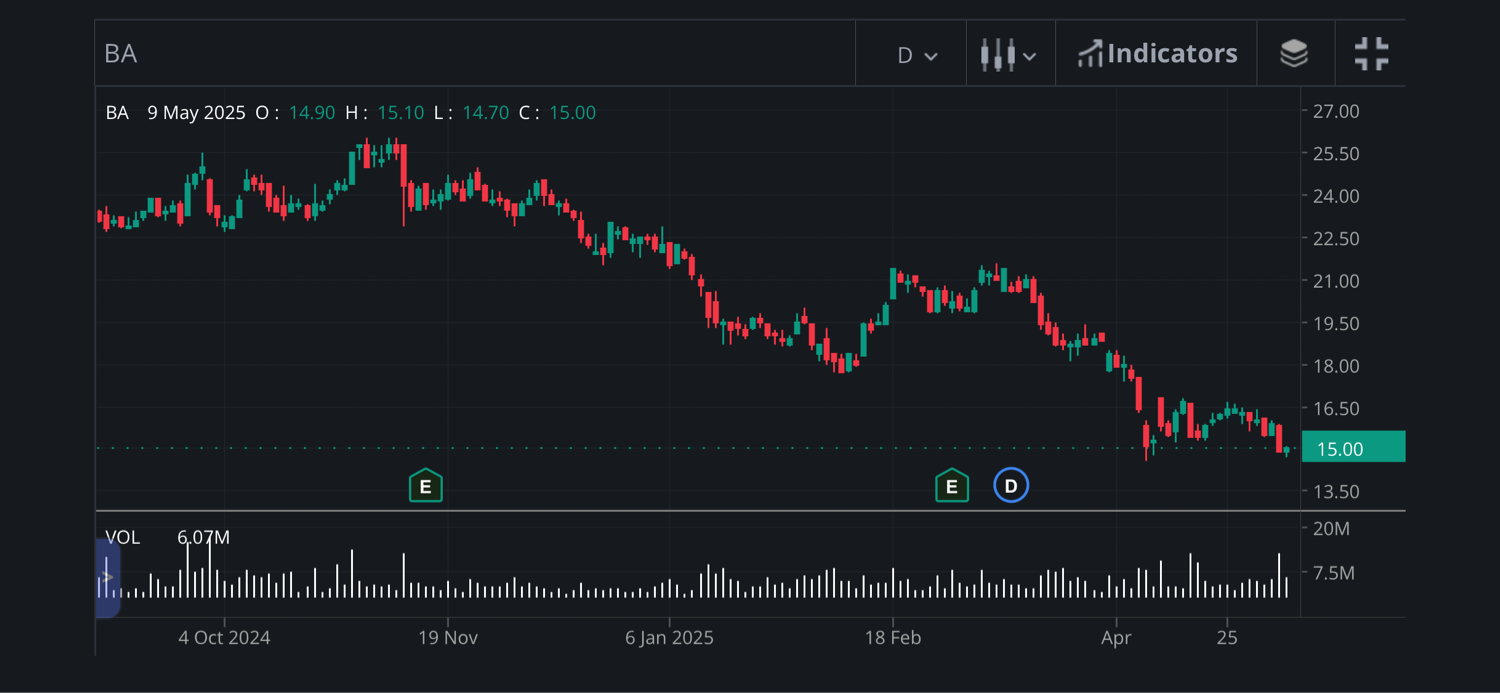1500x693 pixels.
Task: Open the Indicators panel
Action: pos(1157,53)
